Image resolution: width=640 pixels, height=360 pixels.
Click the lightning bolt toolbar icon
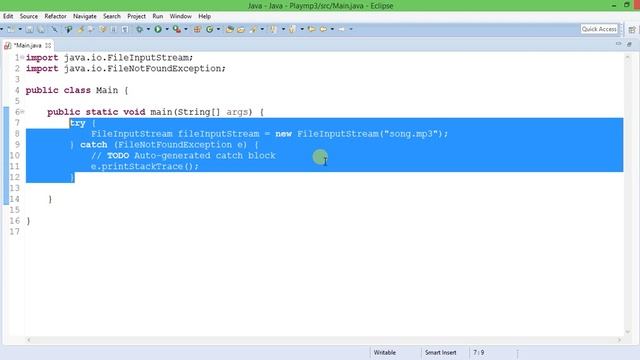pyautogui.click(x=80, y=29)
